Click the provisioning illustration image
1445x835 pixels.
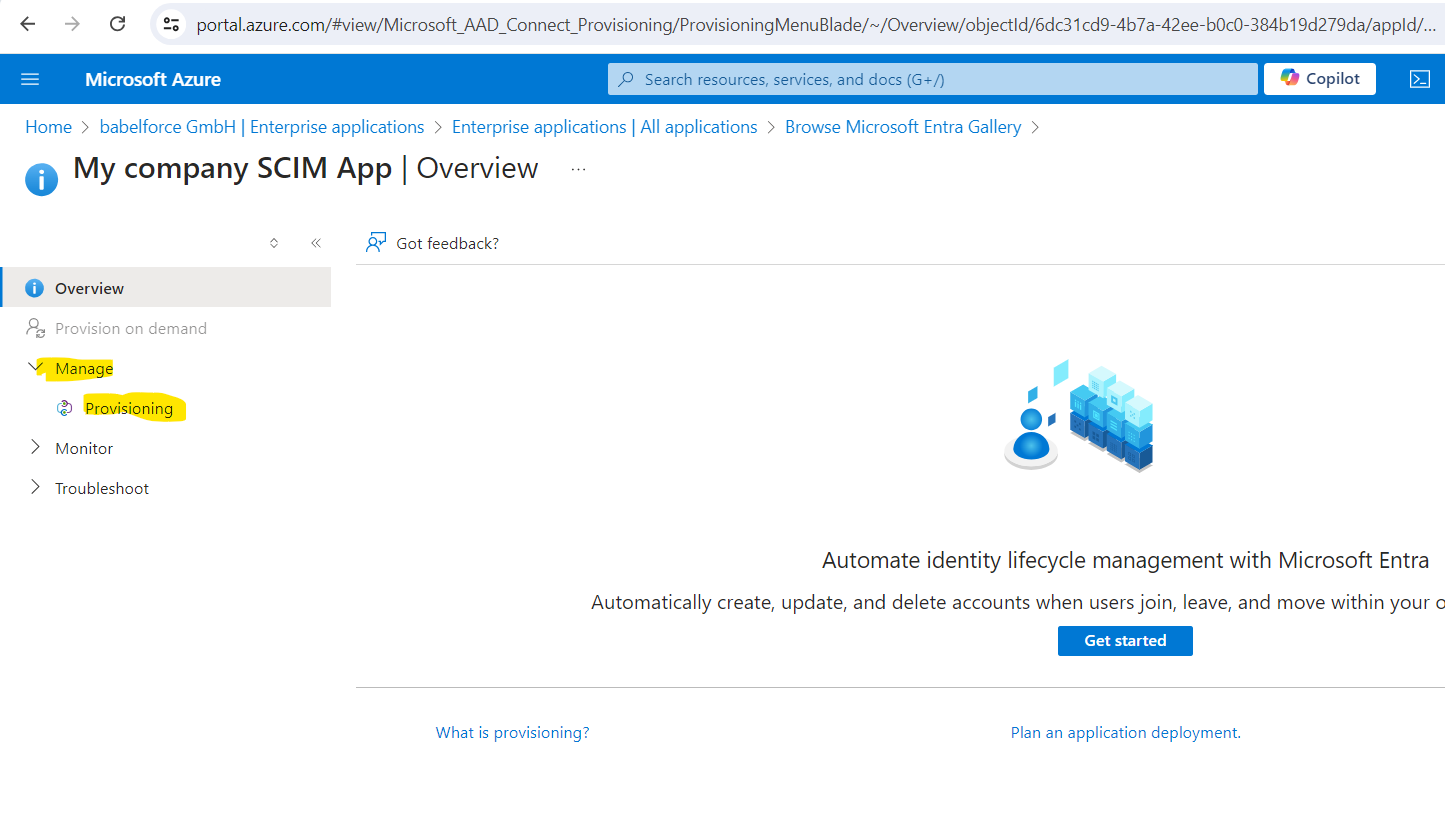pyautogui.click(x=1079, y=416)
